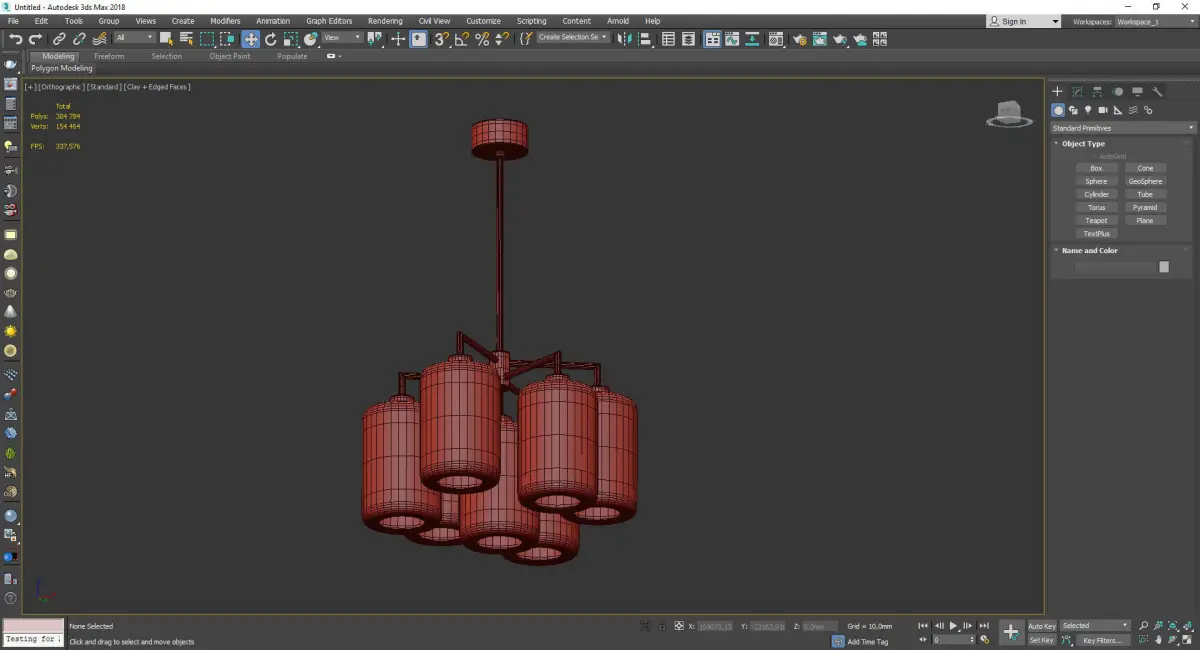1200x650 pixels.
Task: Click the Undo arrow icon
Action: click(15, 39)
